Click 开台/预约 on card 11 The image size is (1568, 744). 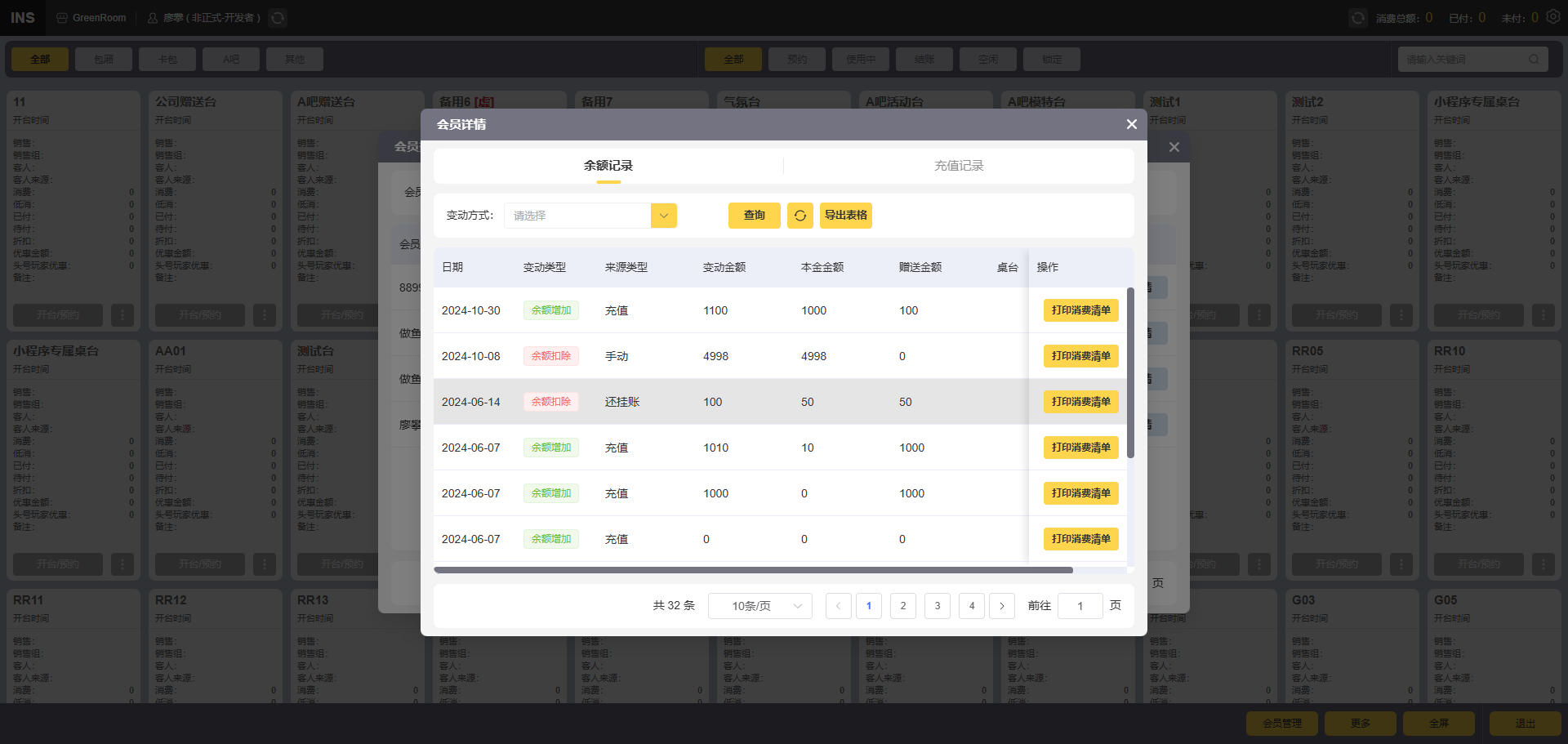[x=58, y=315]
